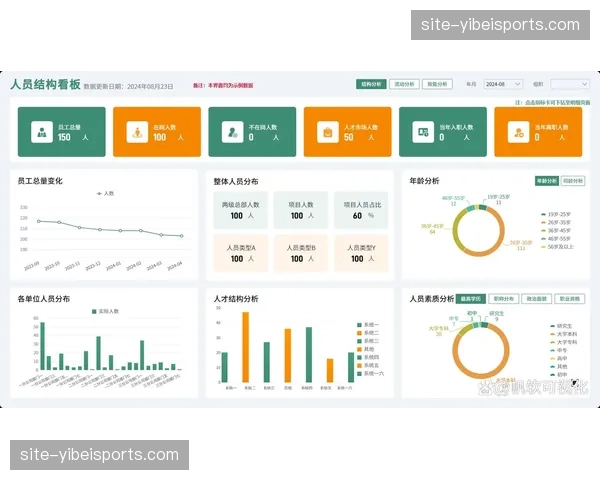Toggle the 人数 line chart legend marker
Screen dimensions: 600x480
pos(99,193)
